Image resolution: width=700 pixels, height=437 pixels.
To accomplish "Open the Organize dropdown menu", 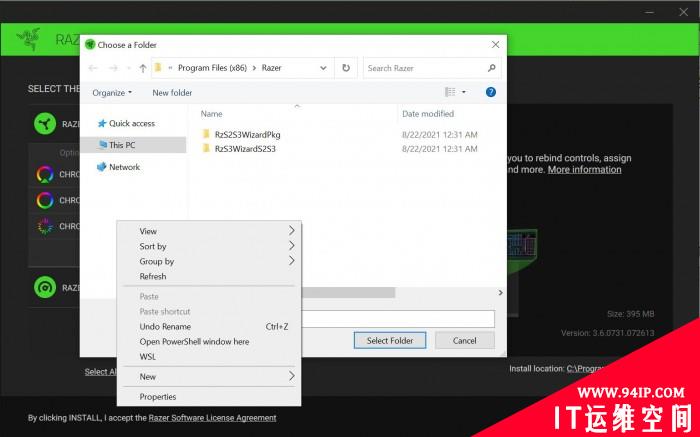I will [x=112, y=93].
